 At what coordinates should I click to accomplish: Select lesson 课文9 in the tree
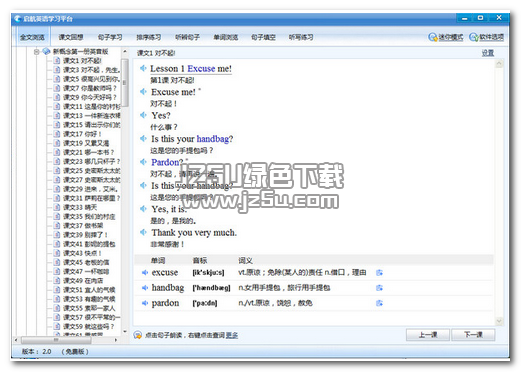click(90, 97)
